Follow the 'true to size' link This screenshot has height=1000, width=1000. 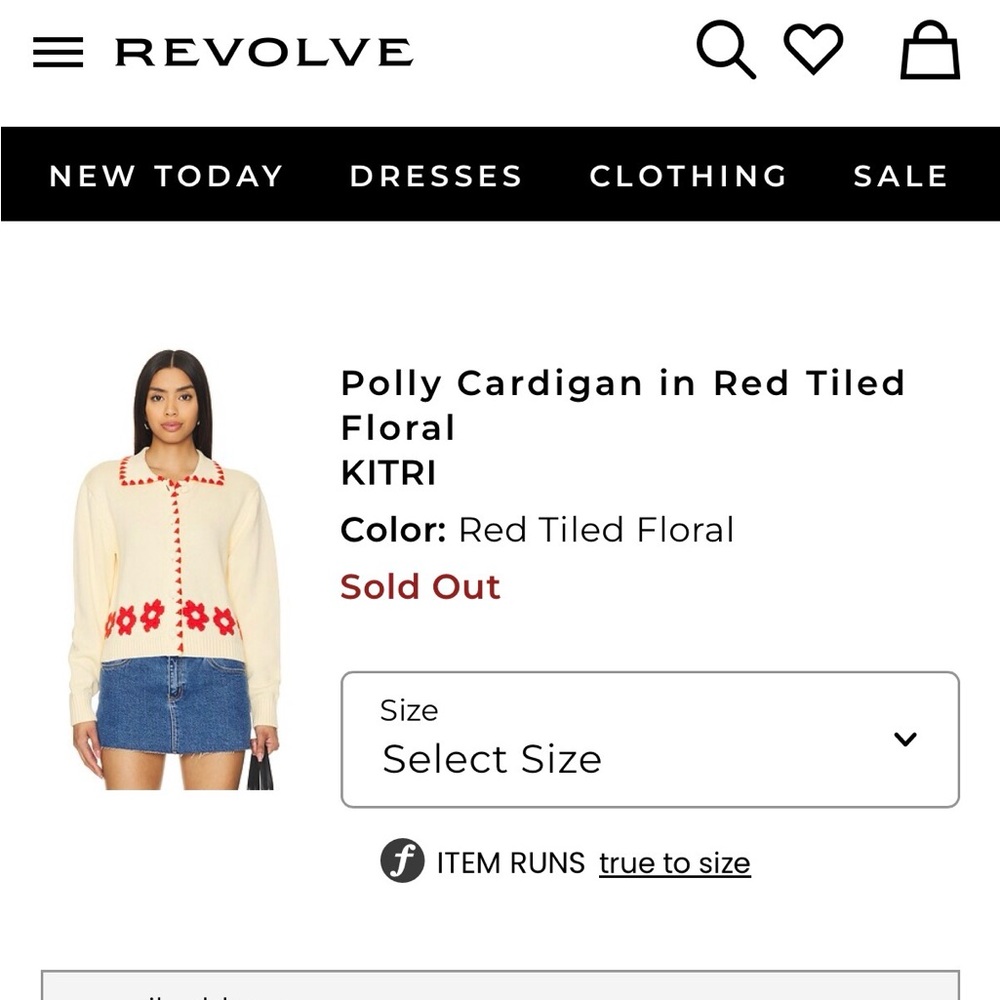click(x=675, y=863)
